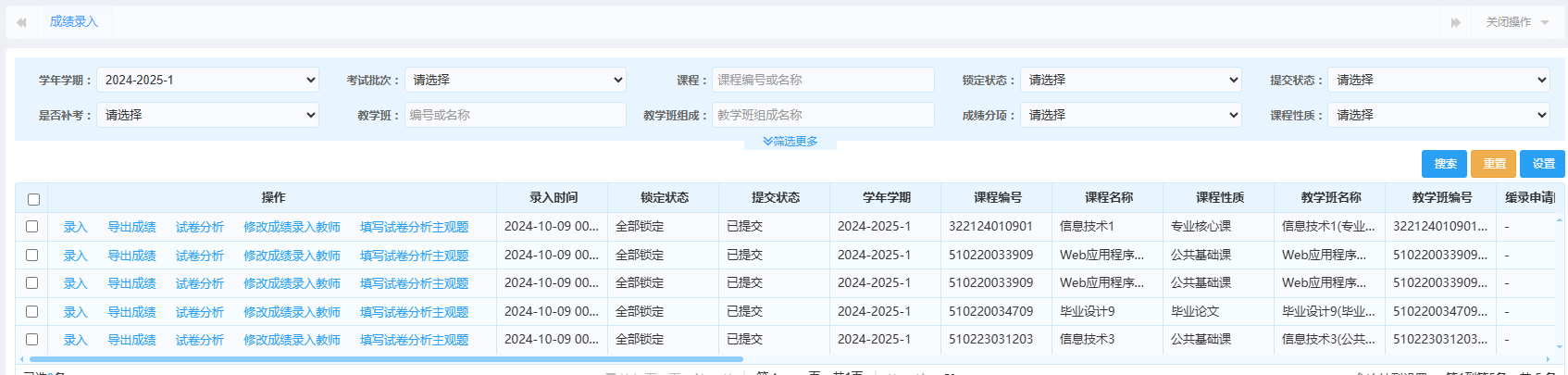
Task: Open 试卷分析 in the 毕业设计9 row
Action: pos(199,313)
